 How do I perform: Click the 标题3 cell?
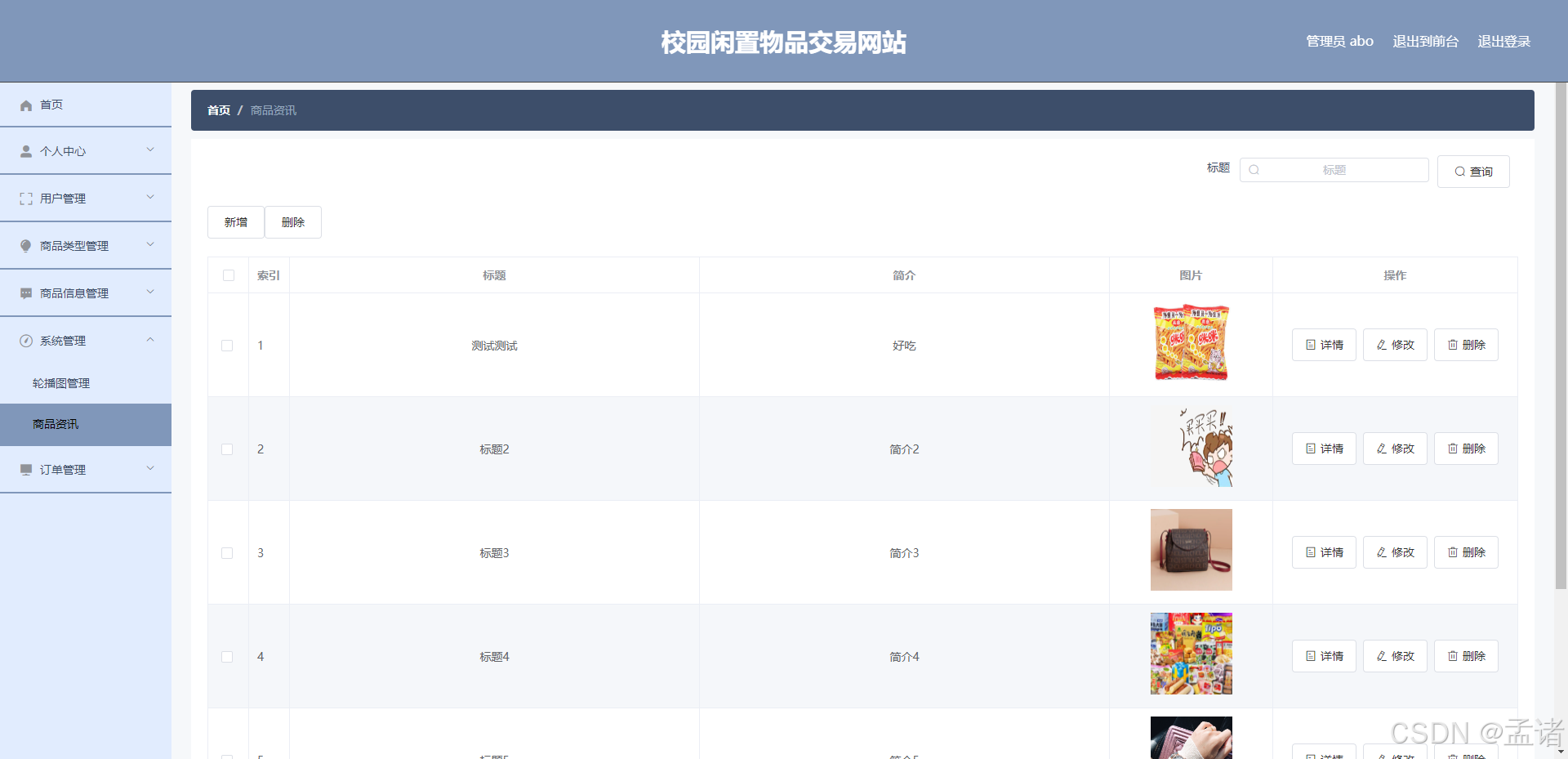(x=494, y=553)
